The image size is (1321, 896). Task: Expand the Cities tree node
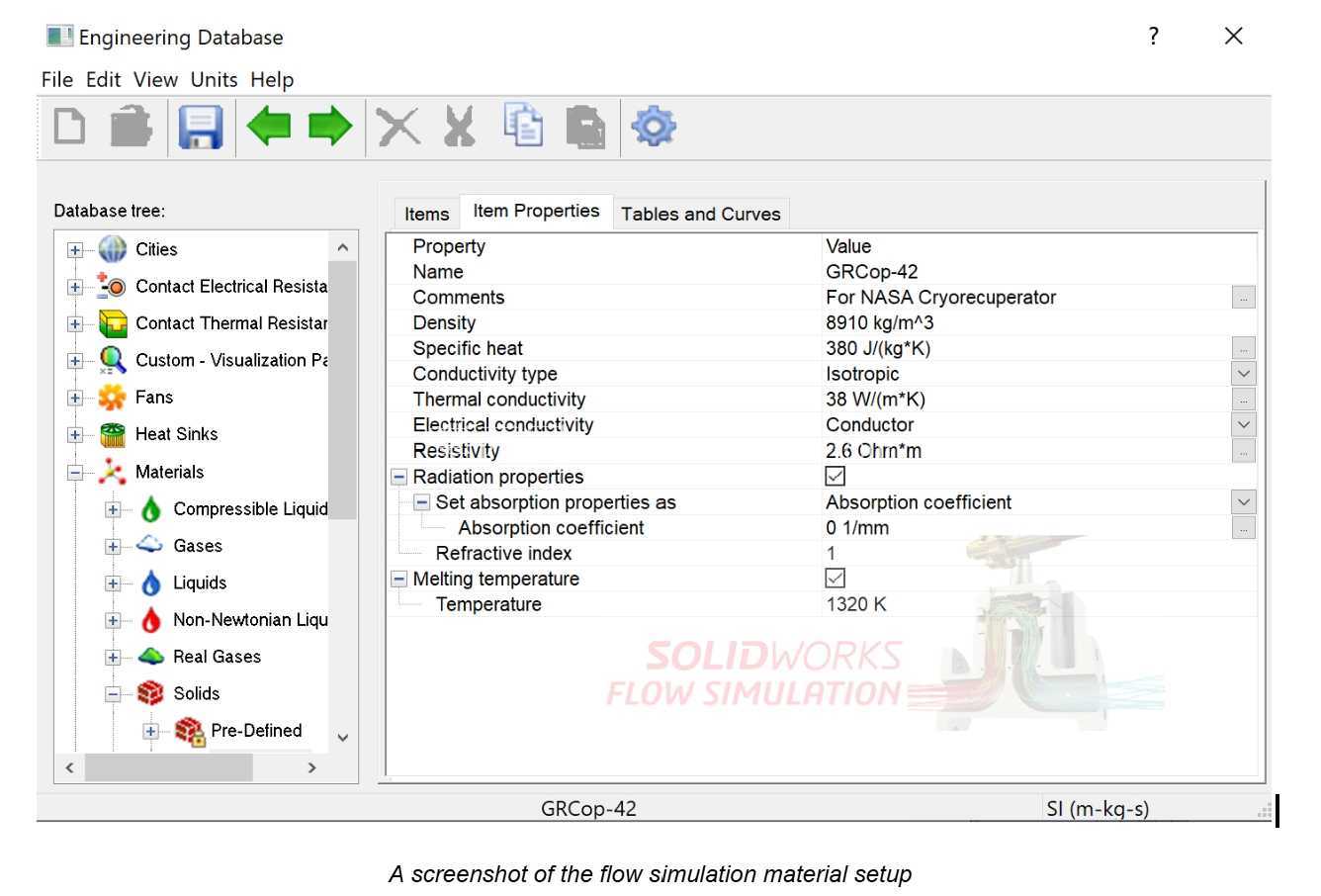coord(75,250)
